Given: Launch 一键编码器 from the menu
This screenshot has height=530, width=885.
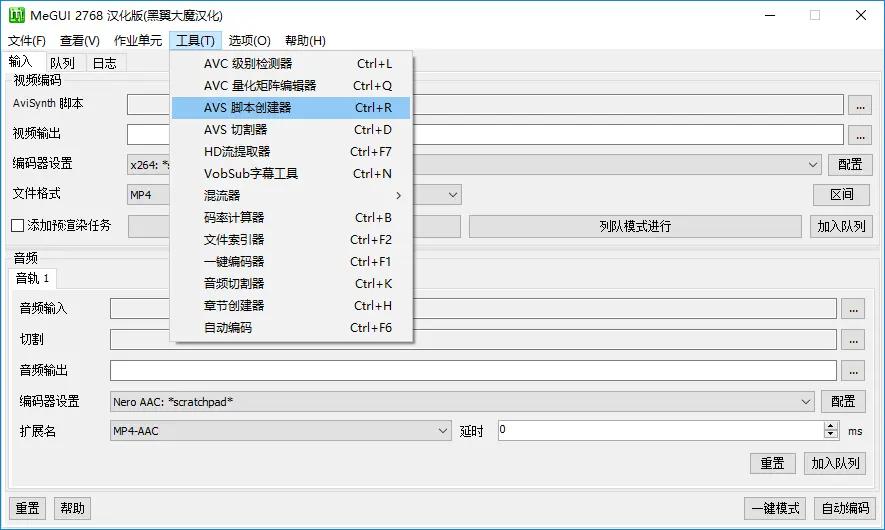Looking at the screenshot, I should (x=291, y=262).
